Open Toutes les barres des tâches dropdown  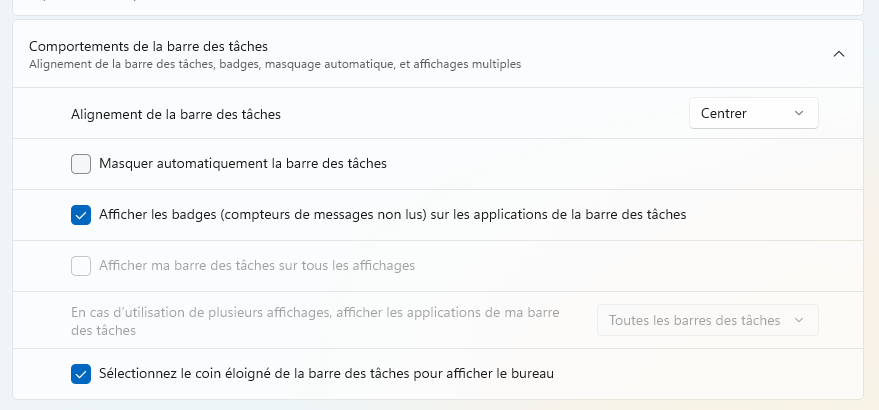(x=707, y=320)
